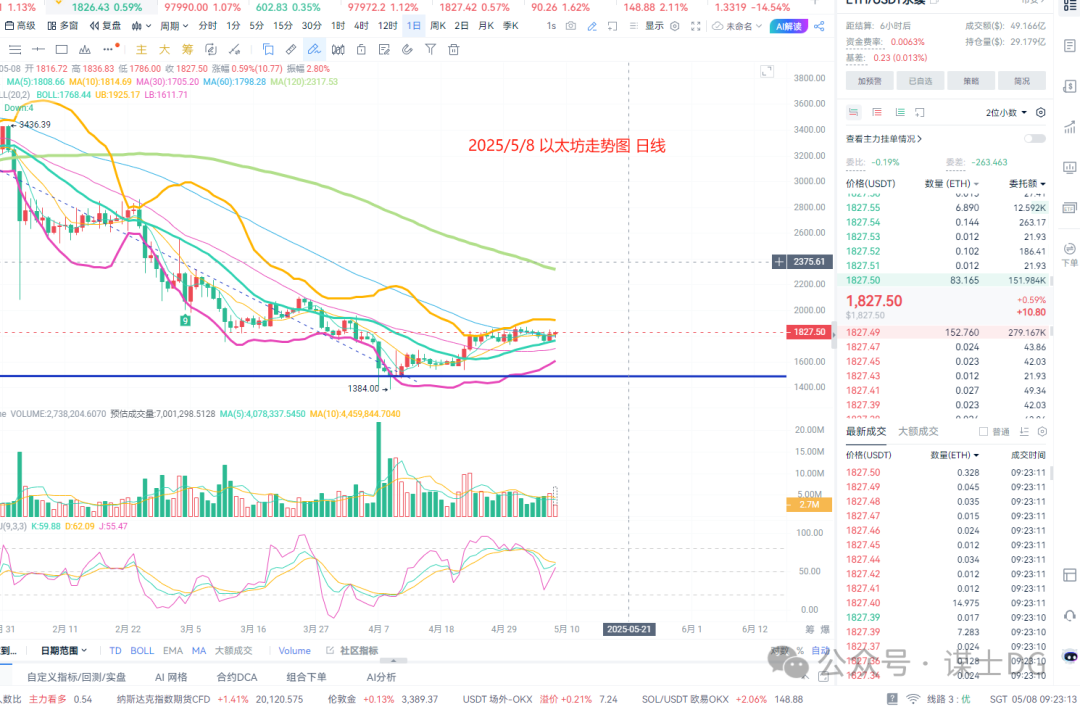Open the 高级 advanced mode button
1080x707 pixels.
pyautogui.click(x=20, y=25)
